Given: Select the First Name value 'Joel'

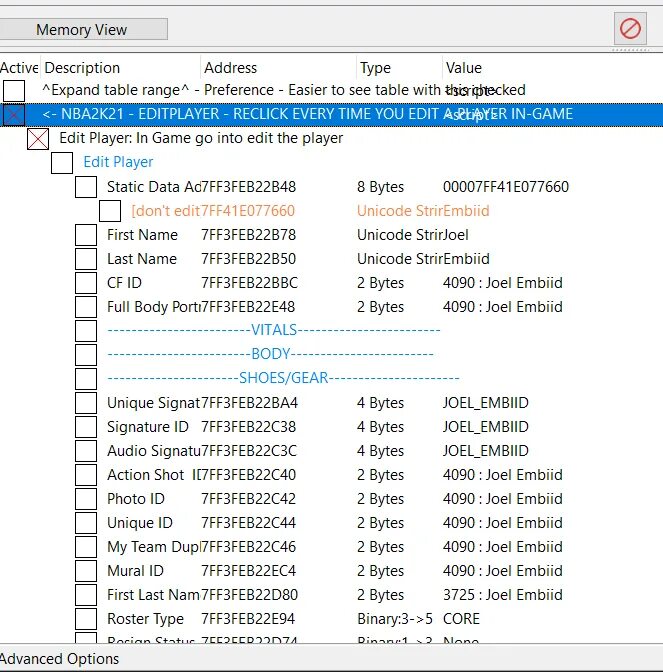Looking at the screenshot, I should [455, 235].
